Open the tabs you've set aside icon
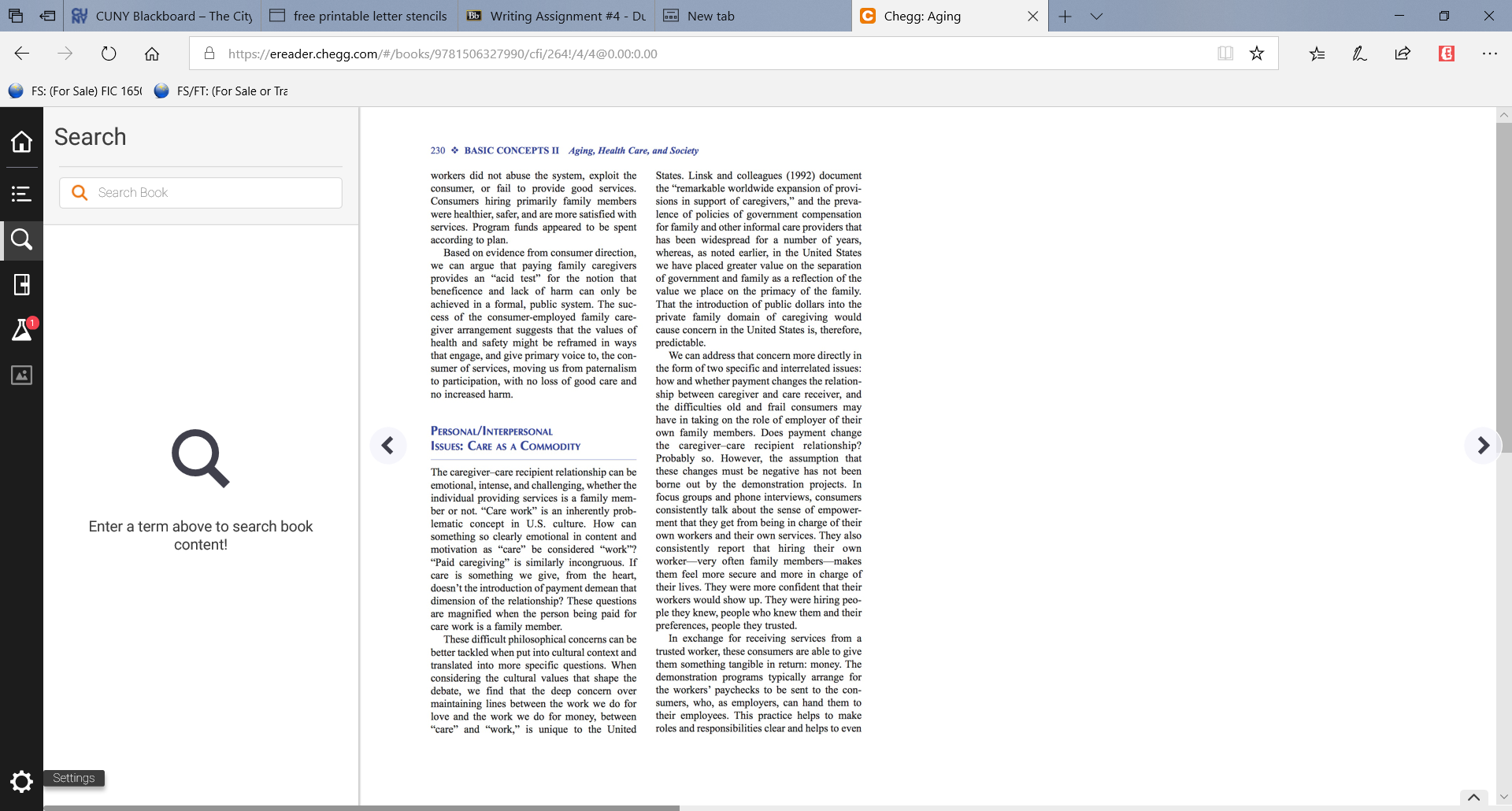The height and width of the screenshot is (811, 1512). tap(16, 16)
